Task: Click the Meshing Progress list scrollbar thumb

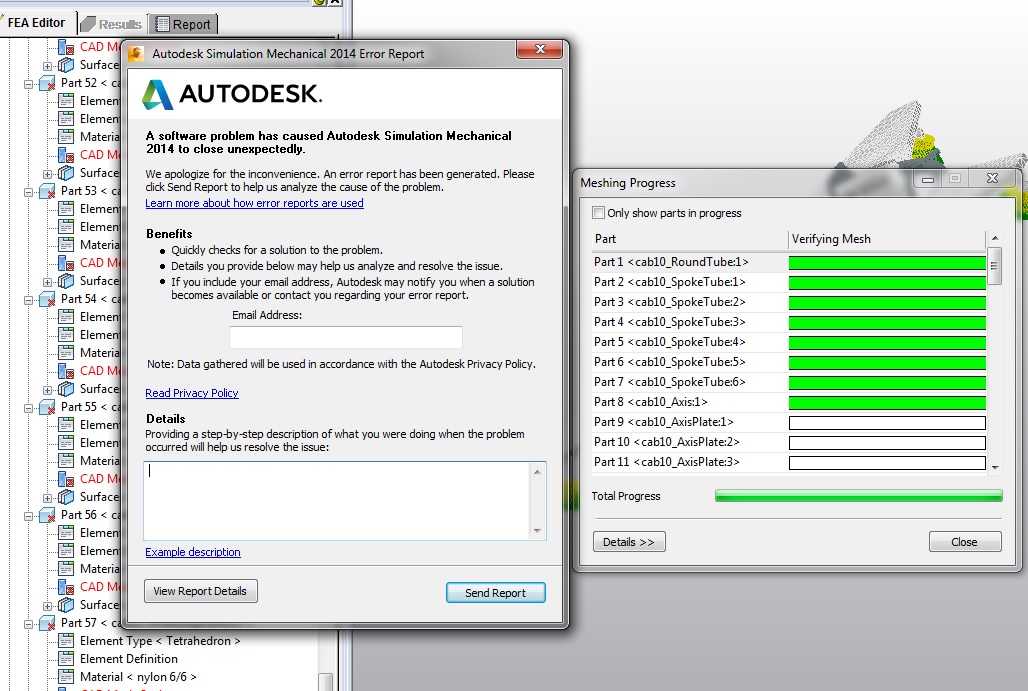Action: pyautogui.click(x=995, y=266)
